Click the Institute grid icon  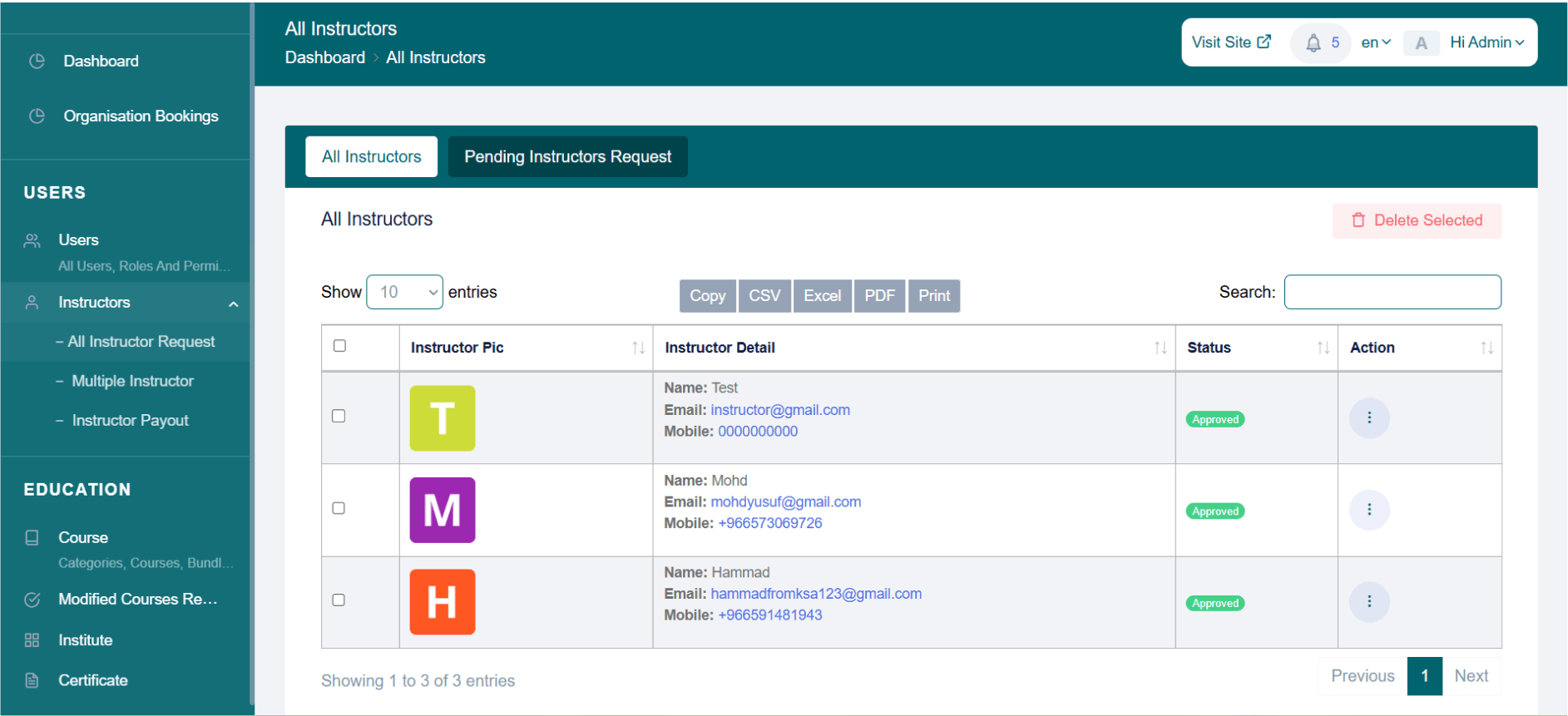coord(32,640)
